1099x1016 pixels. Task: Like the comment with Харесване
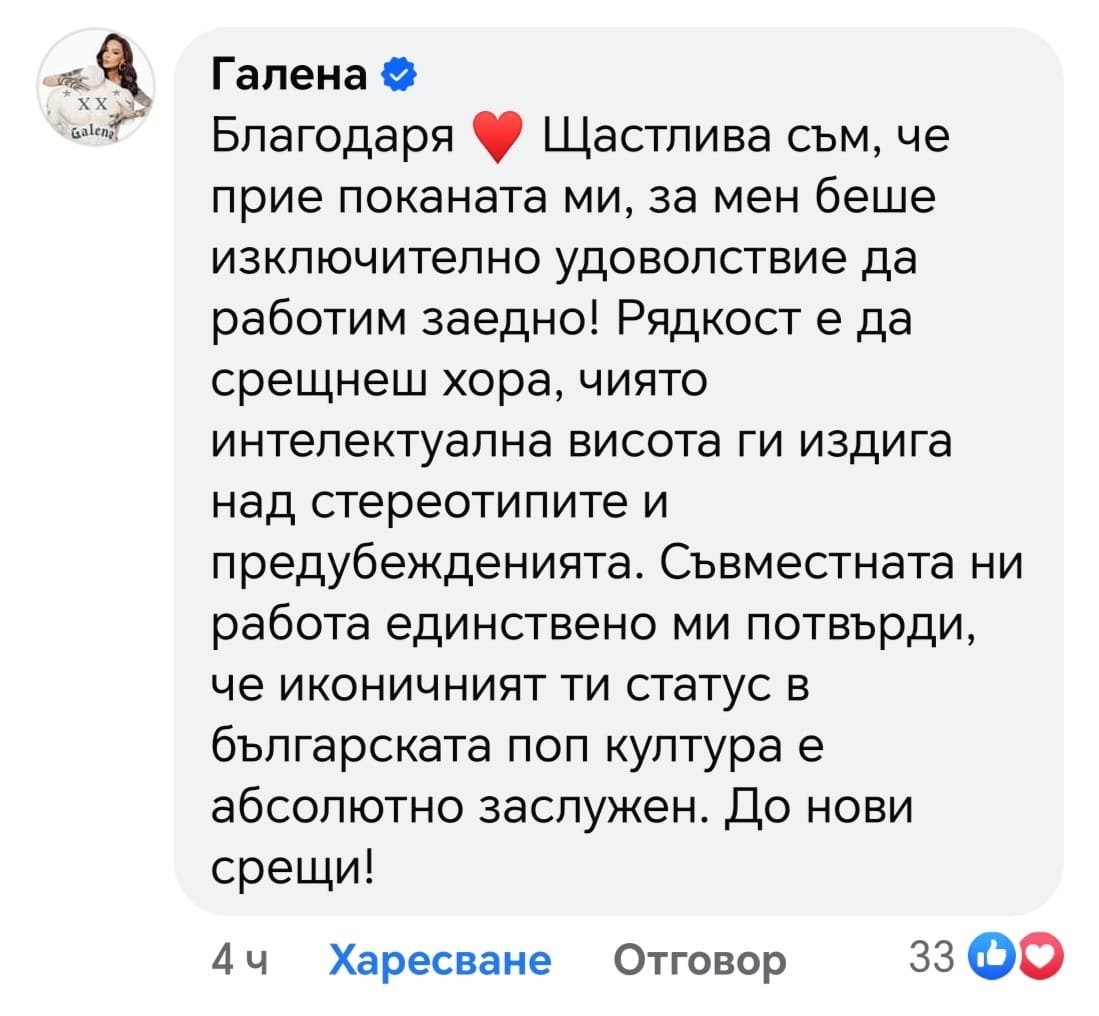coord(440,960)
